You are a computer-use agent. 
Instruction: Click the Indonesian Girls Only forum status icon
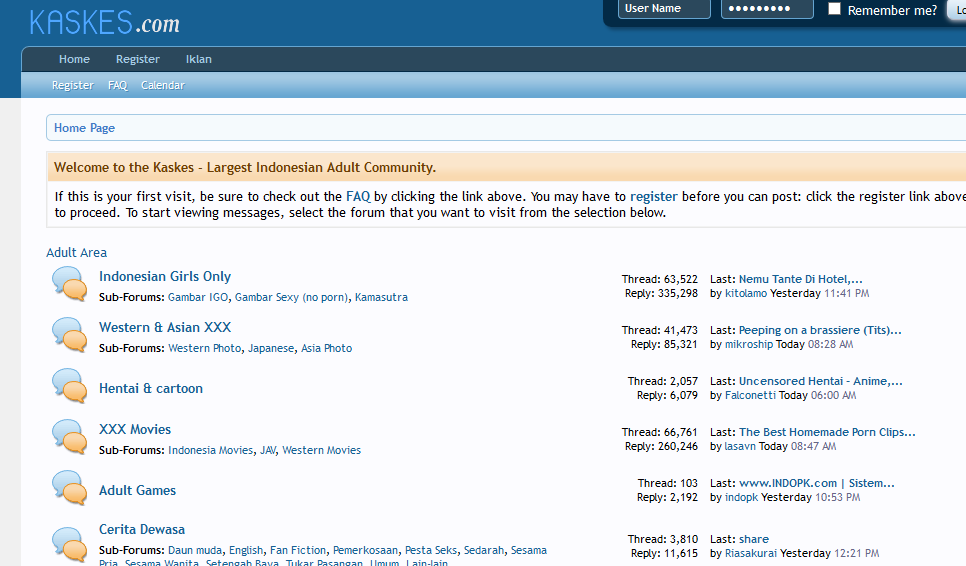point(70,284)
